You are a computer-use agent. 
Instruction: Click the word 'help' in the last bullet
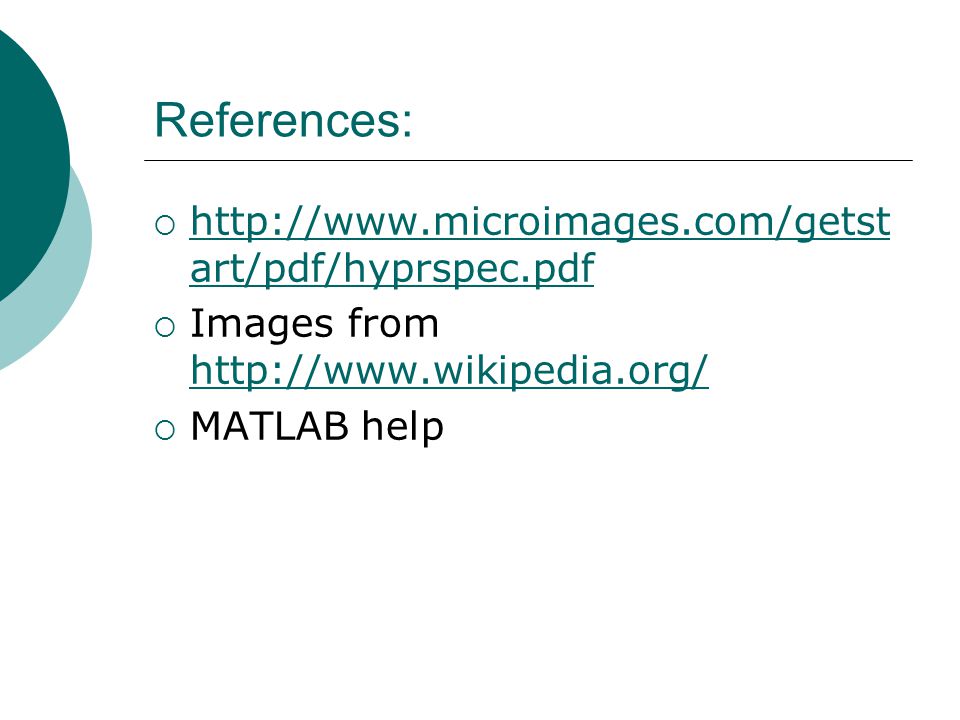tap(402, 426)
